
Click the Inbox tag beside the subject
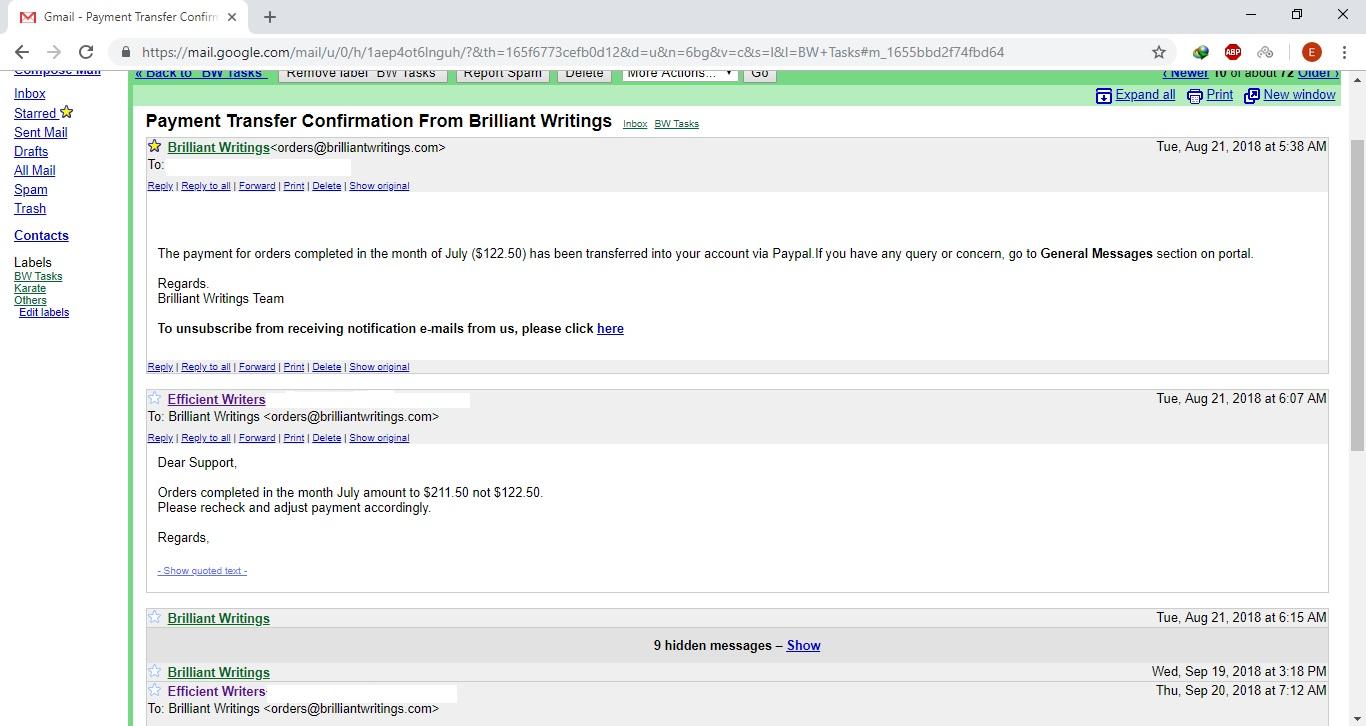[635, 124]
